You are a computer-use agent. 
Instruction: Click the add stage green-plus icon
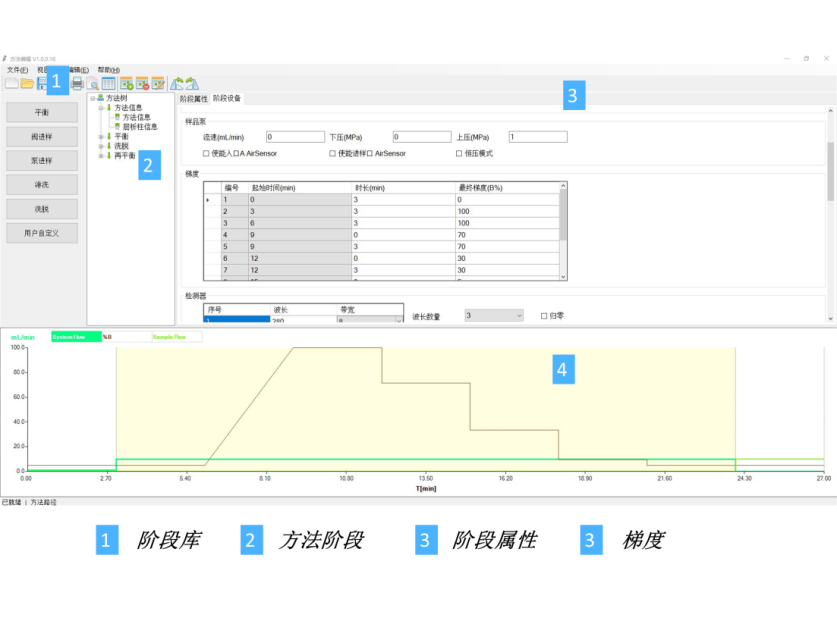(127, 84)
